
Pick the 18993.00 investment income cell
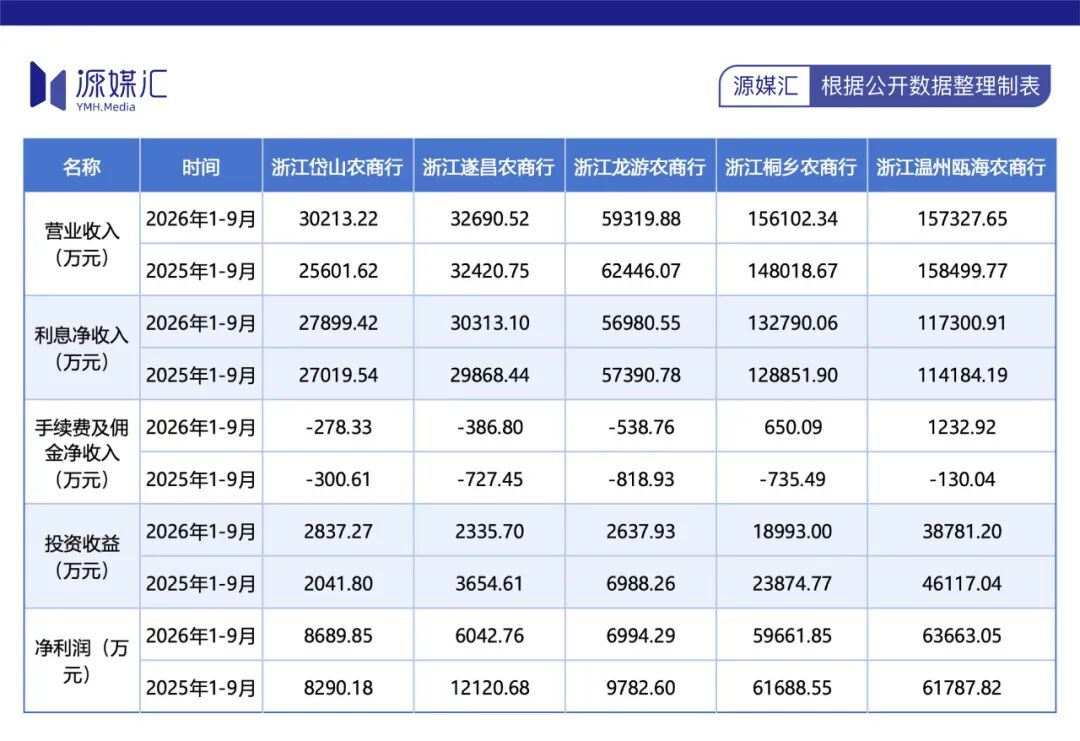(x=793, y=532)
